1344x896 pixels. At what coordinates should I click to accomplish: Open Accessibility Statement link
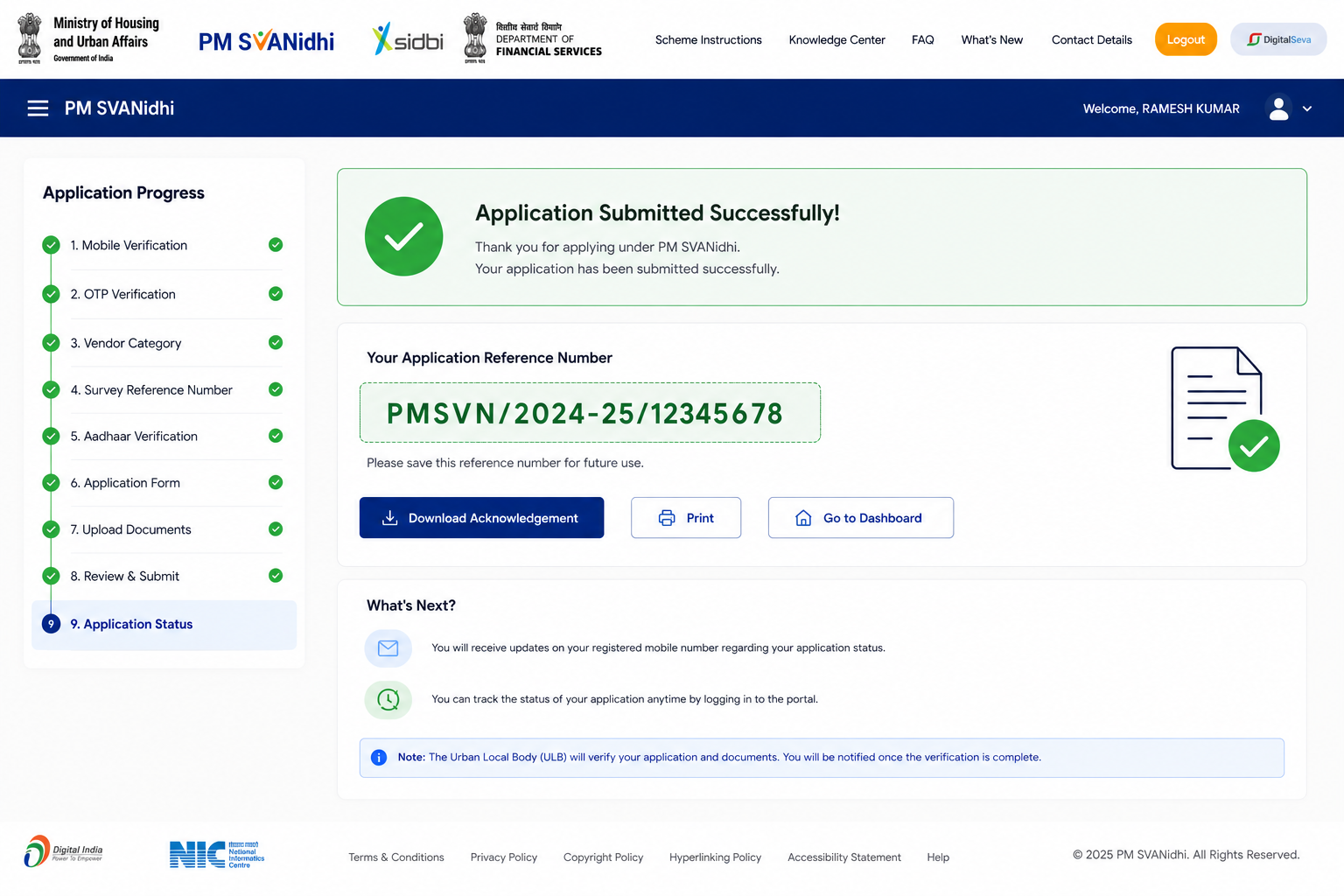click(x=844, y=857)
